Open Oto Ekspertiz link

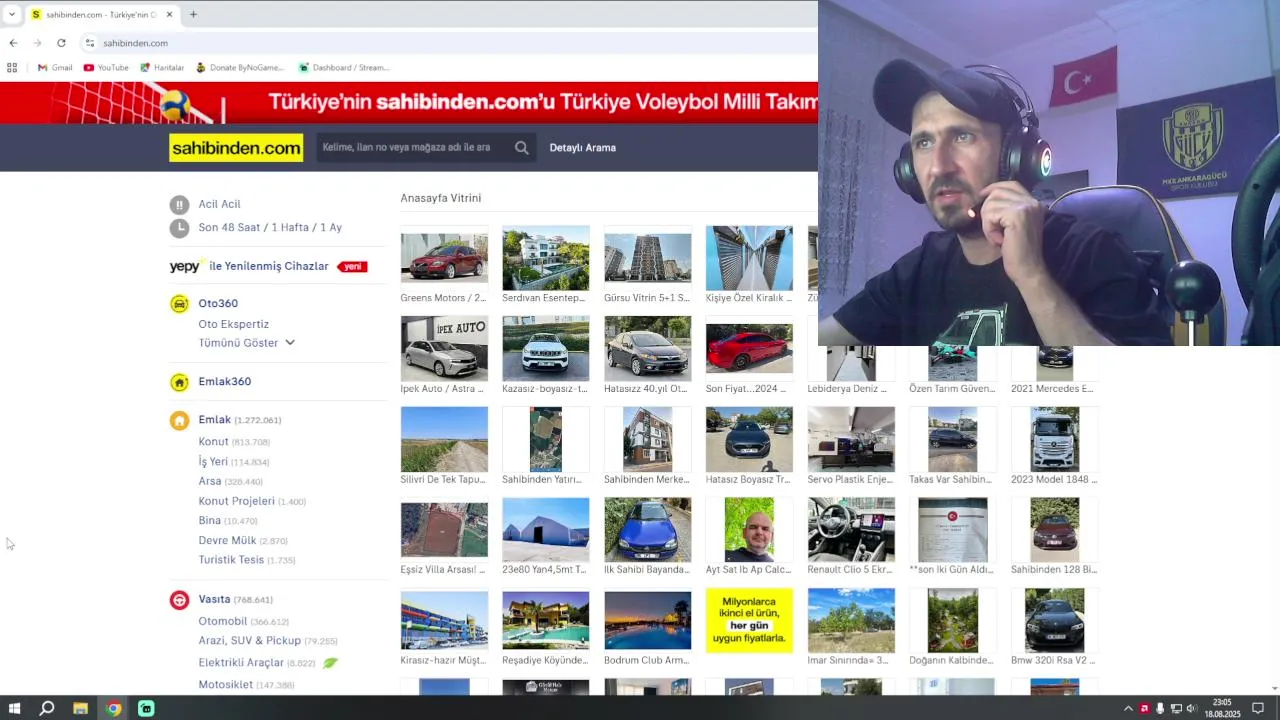point(233,324)
